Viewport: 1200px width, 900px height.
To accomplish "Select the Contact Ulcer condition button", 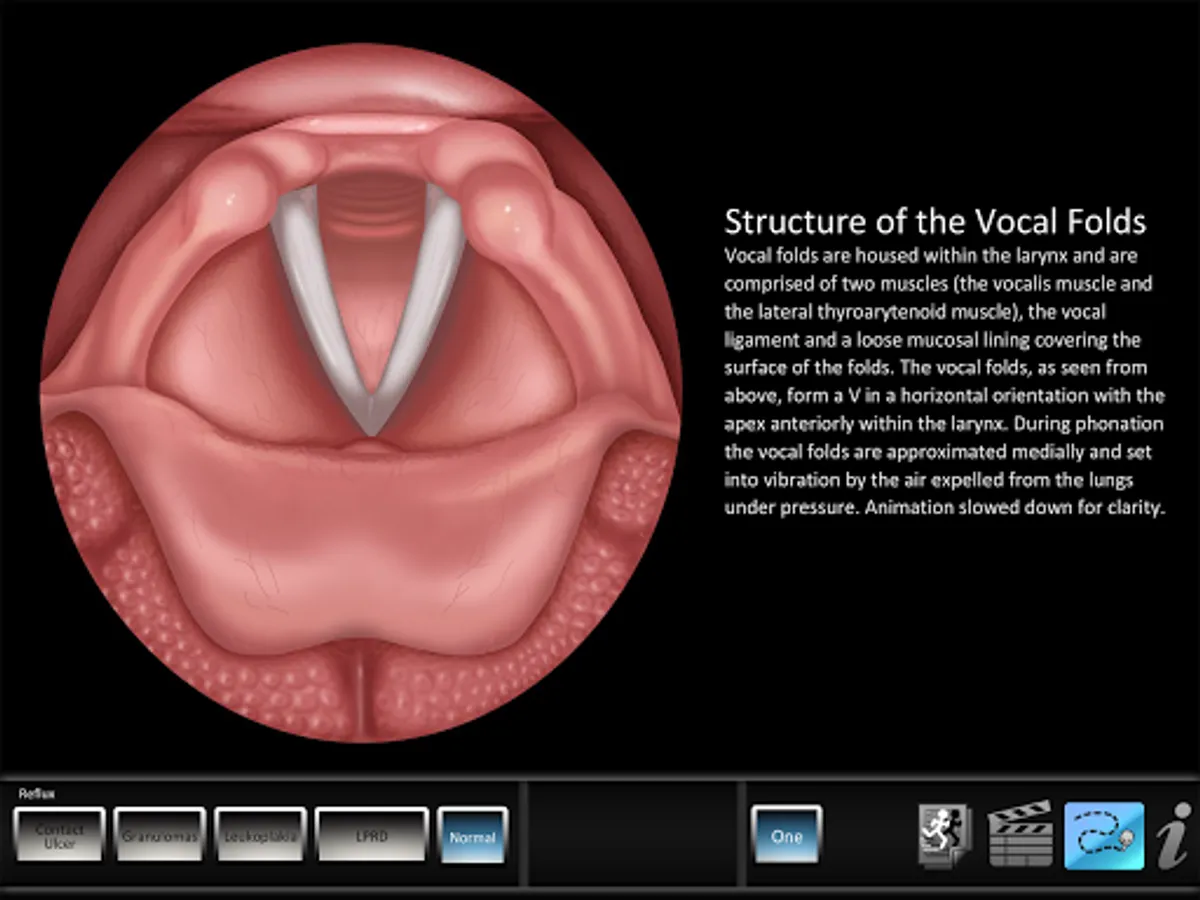I will pos(59,835).
